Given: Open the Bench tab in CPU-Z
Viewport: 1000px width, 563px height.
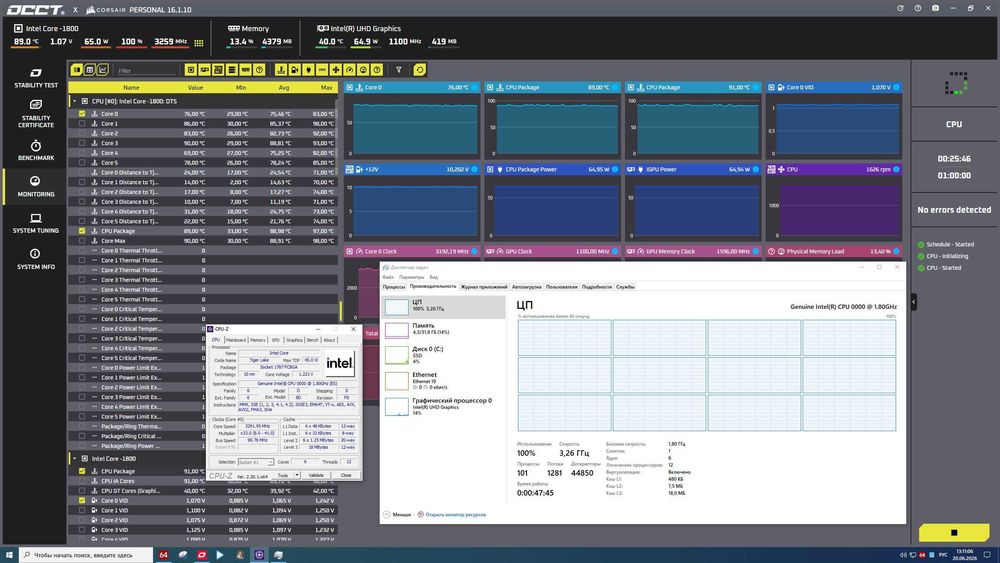Looking at the screenshot, I should (312, 340).
